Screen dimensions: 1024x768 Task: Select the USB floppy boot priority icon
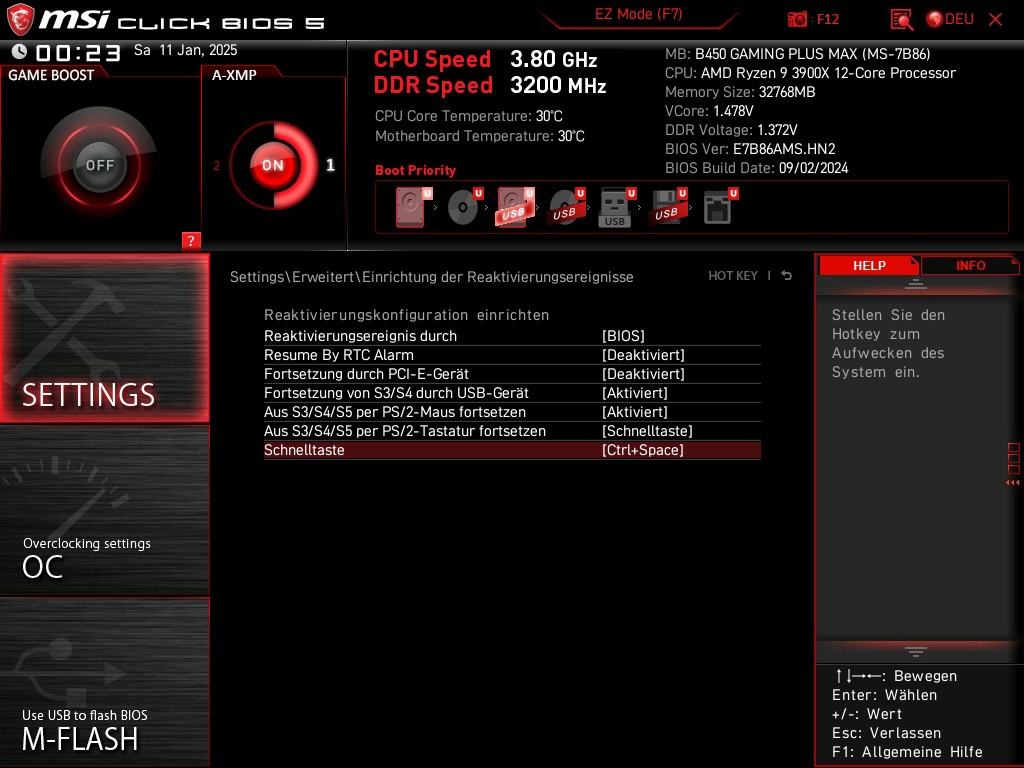click(668, 208)
